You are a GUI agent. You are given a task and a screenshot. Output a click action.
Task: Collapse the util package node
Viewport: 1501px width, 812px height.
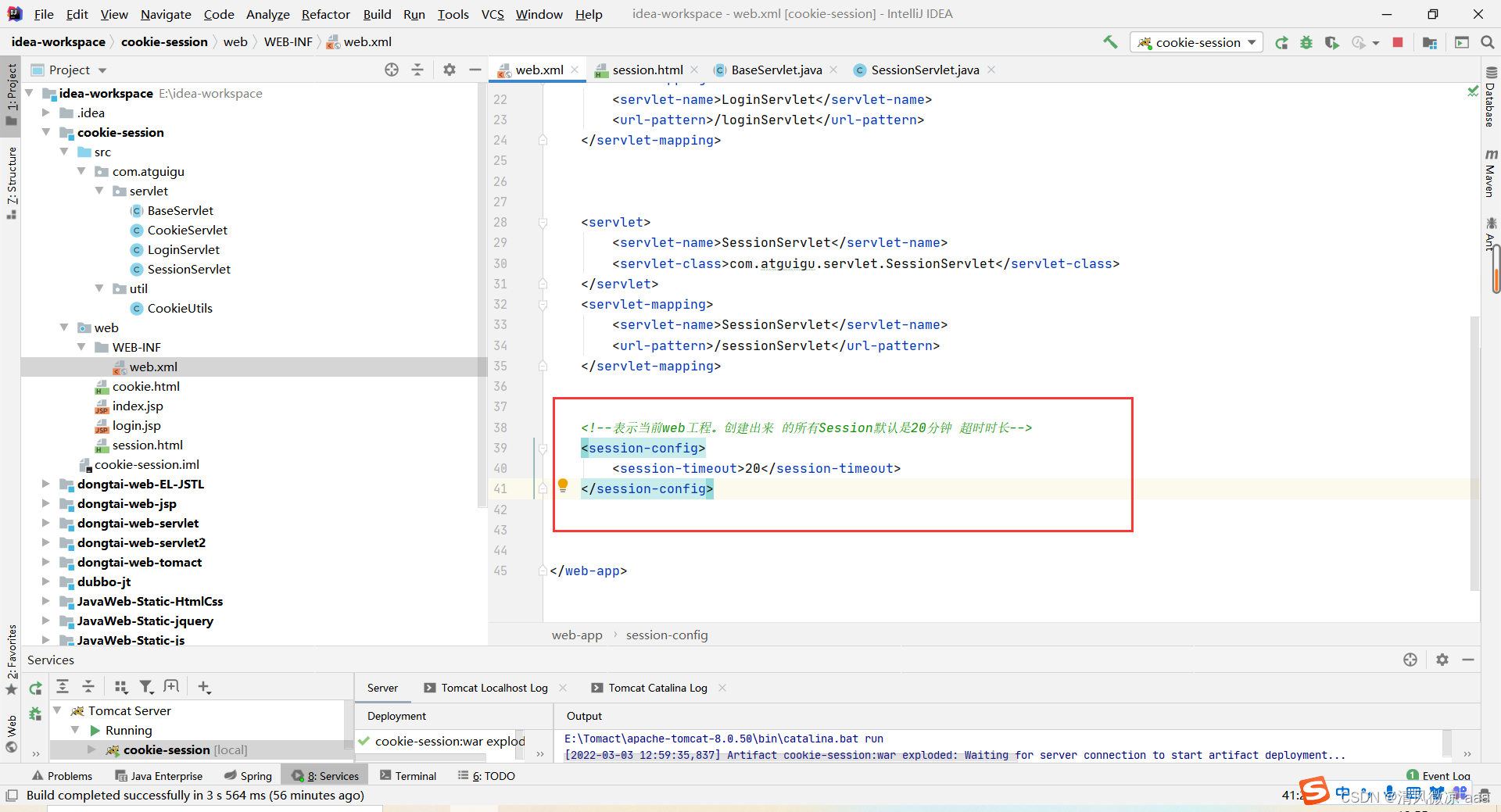[99, 288]
